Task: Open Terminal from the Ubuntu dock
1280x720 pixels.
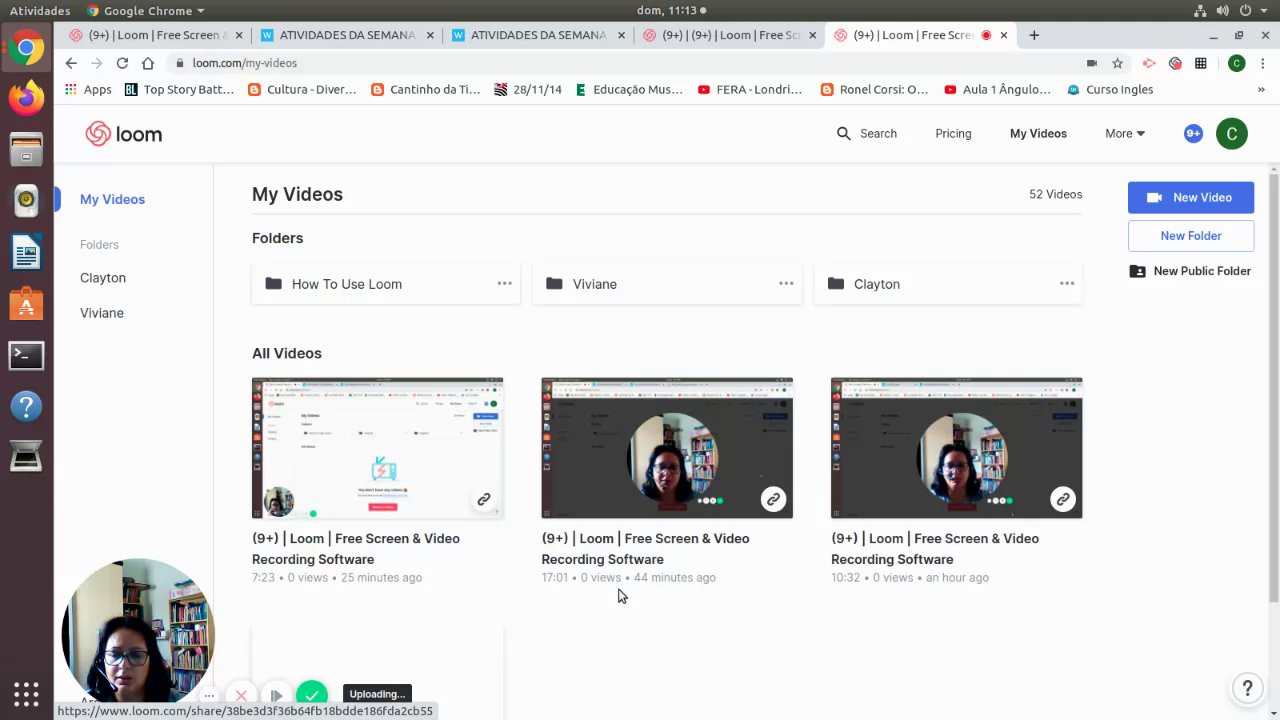Action: [26, 355]
